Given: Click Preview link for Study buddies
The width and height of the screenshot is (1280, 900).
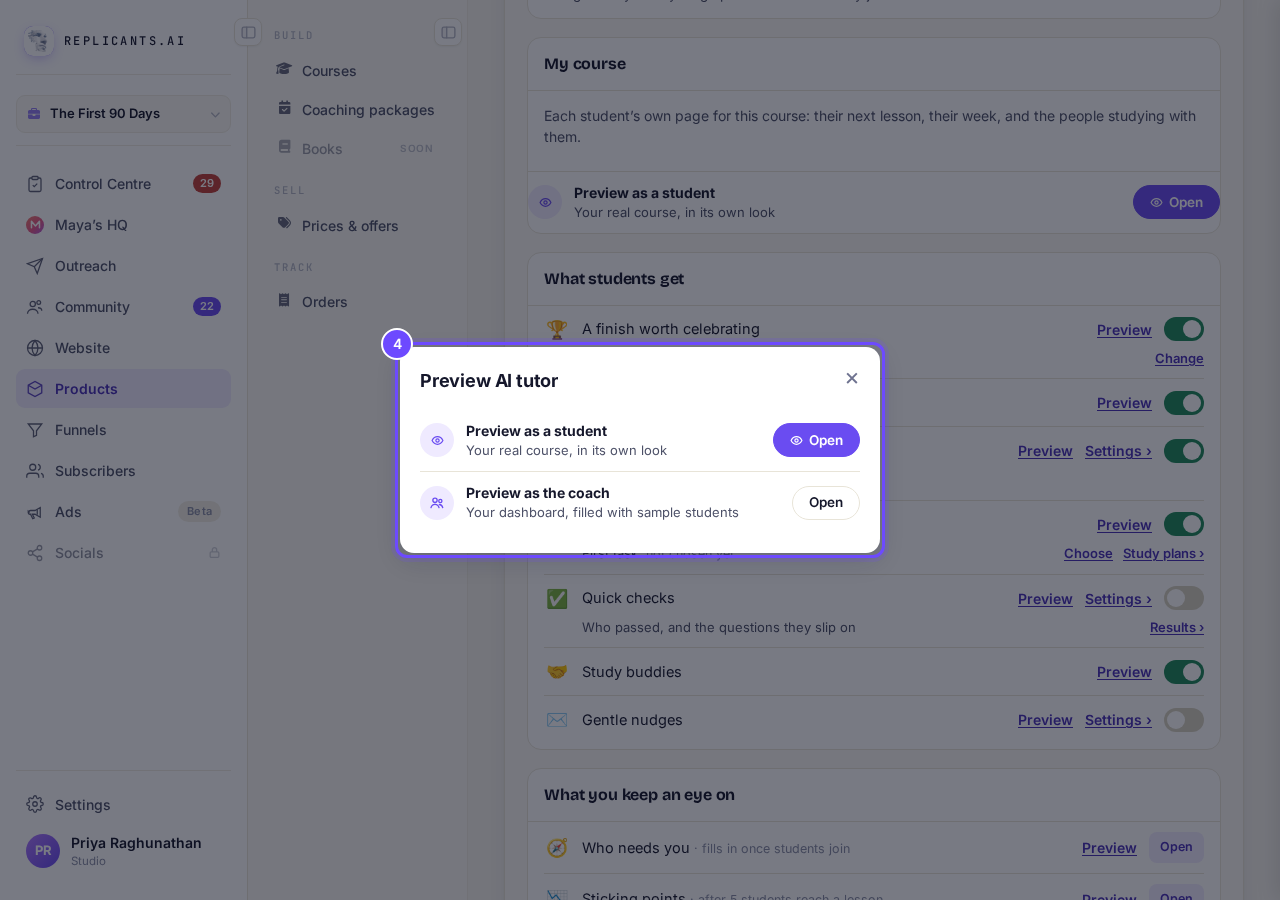Looking at the screenshot, I should pyautogui.click(x=1124, y=672).
